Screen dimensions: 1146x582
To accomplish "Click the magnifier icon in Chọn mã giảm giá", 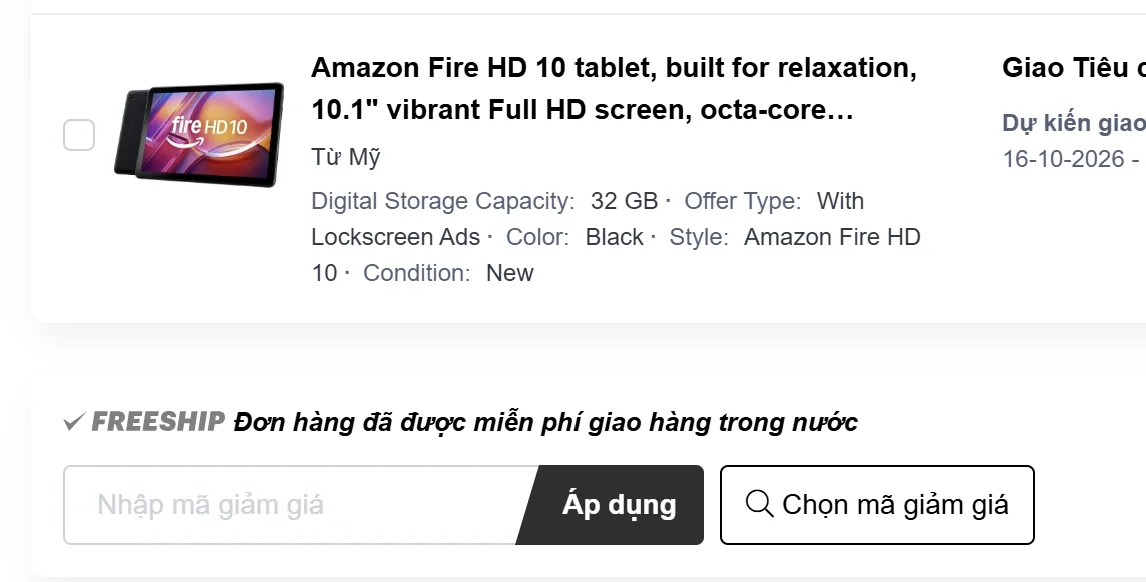I will (x=759, y=504).
